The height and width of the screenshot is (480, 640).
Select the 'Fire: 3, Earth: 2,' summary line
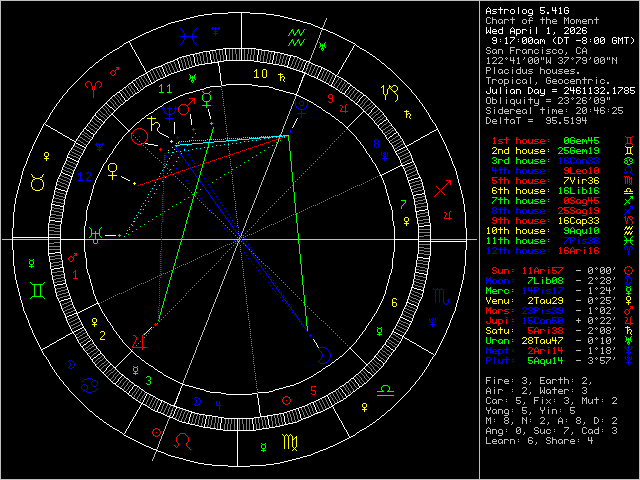[539, 381]
